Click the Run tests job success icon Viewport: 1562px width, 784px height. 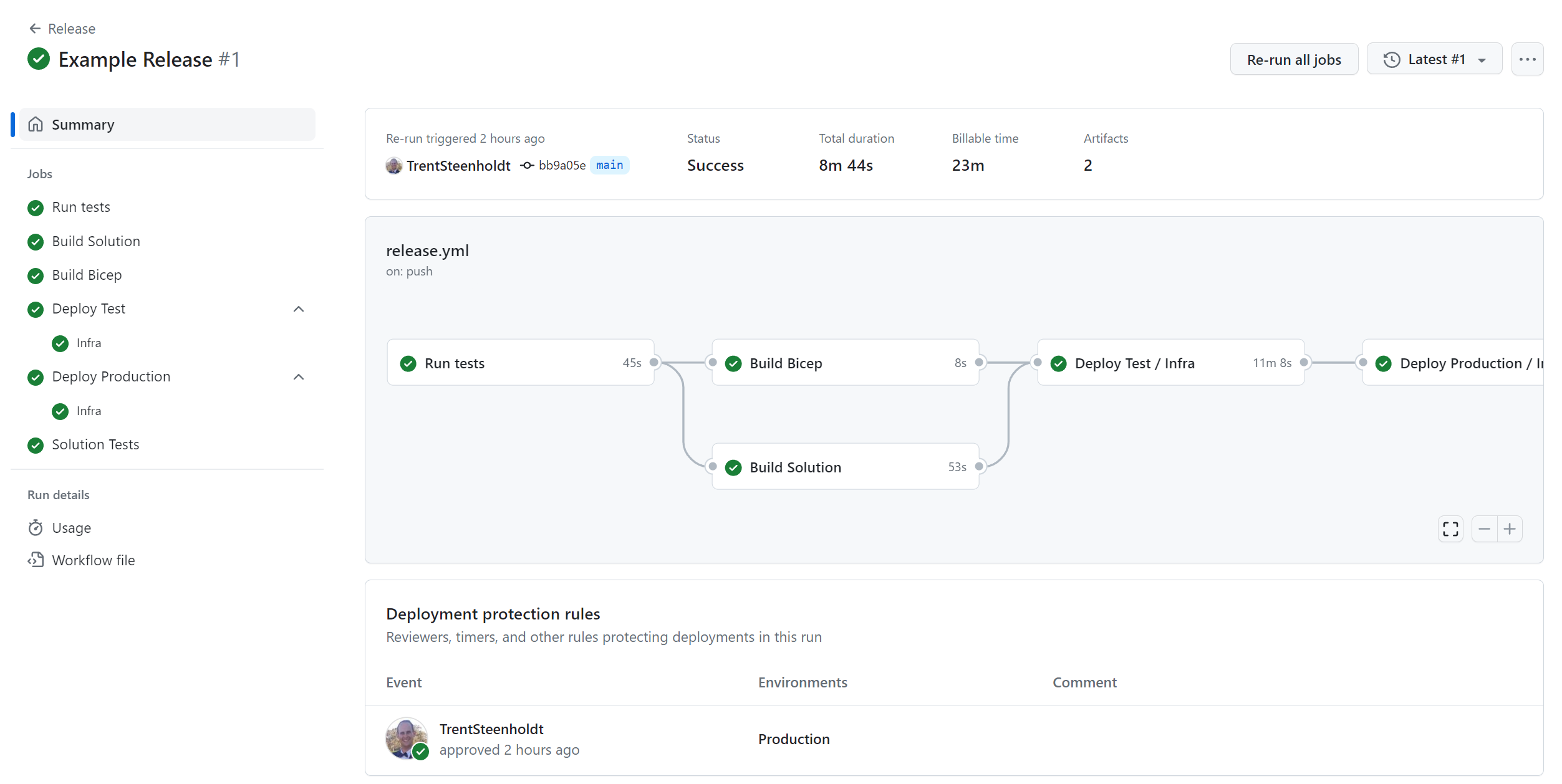[36, 207]
